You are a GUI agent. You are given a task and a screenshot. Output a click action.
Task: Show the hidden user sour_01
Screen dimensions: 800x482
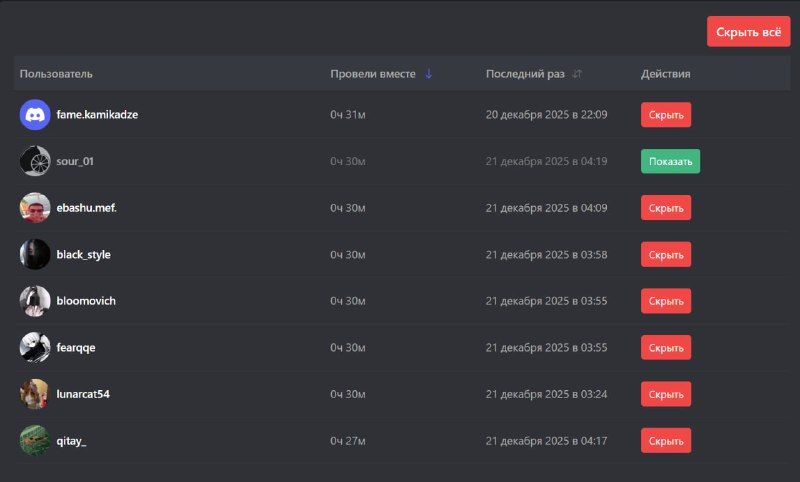coord(670,161)
